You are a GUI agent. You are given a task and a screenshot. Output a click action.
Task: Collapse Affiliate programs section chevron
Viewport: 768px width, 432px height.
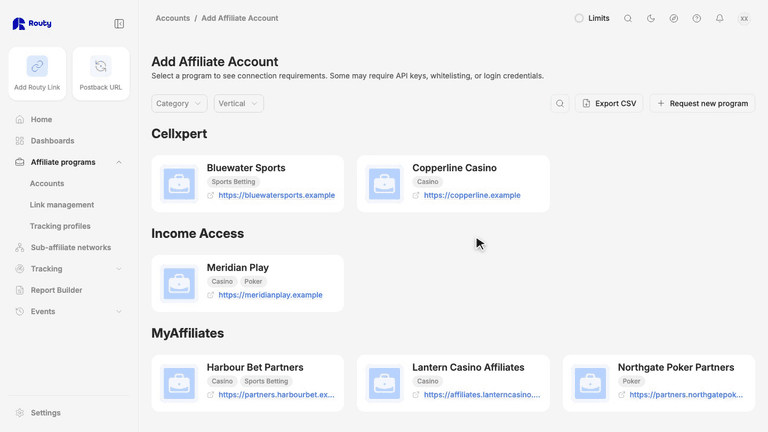coord(119,162)
